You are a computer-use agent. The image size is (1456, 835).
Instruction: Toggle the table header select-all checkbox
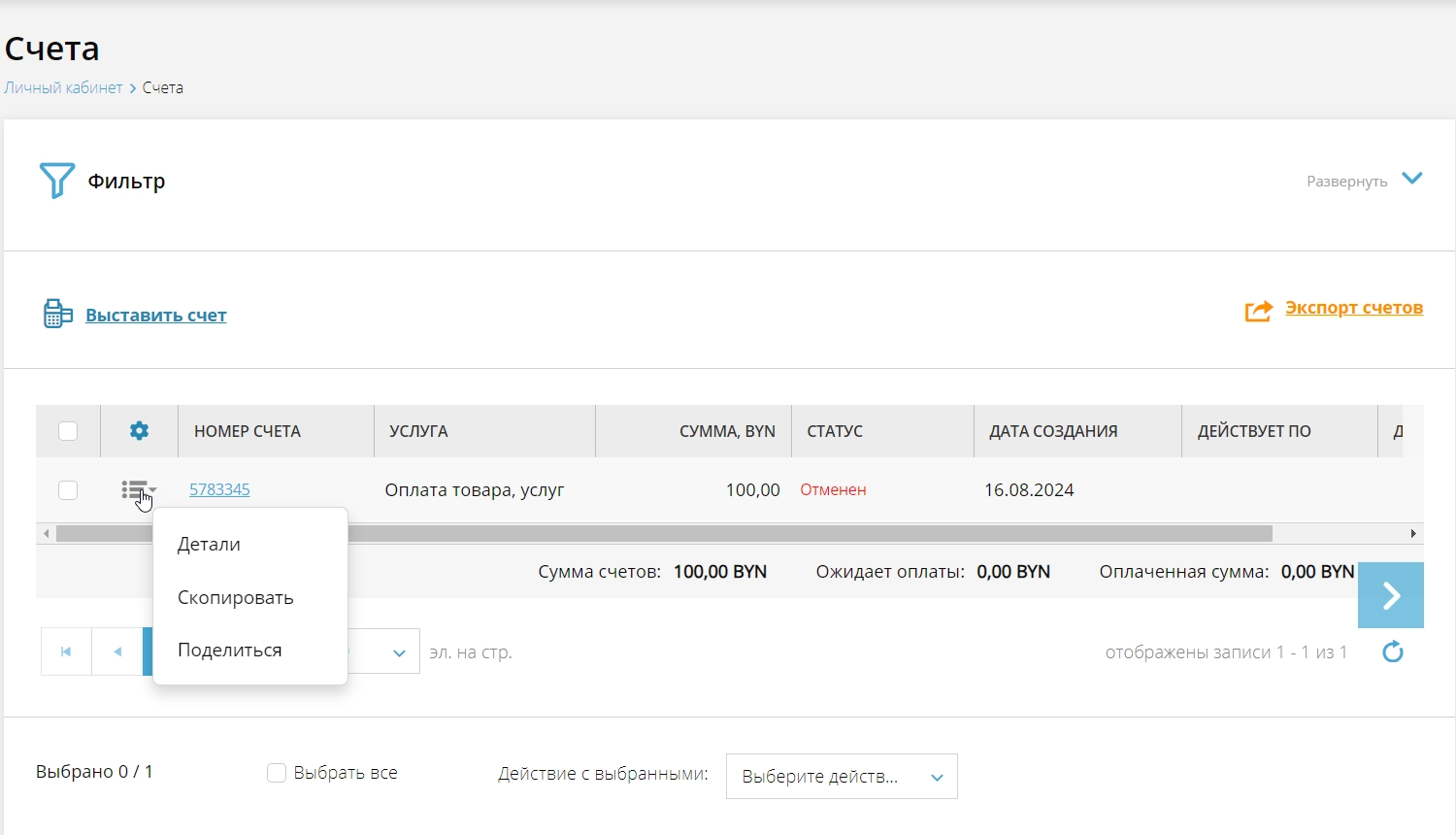68,431
